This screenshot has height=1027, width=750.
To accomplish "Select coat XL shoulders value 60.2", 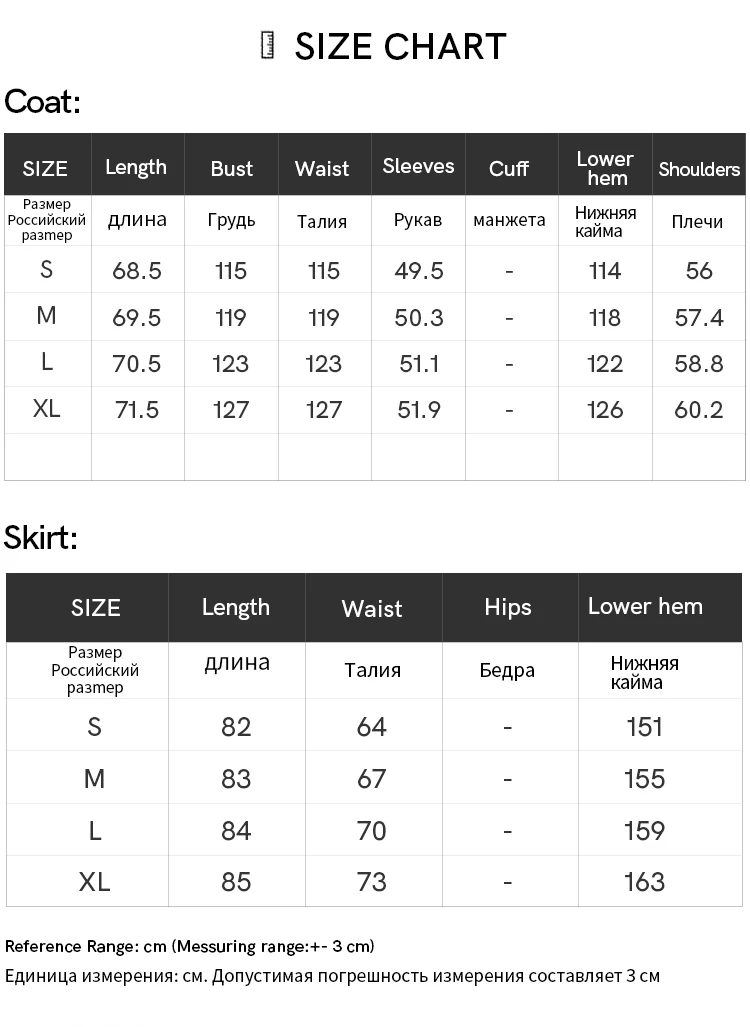I will point(699,409).
